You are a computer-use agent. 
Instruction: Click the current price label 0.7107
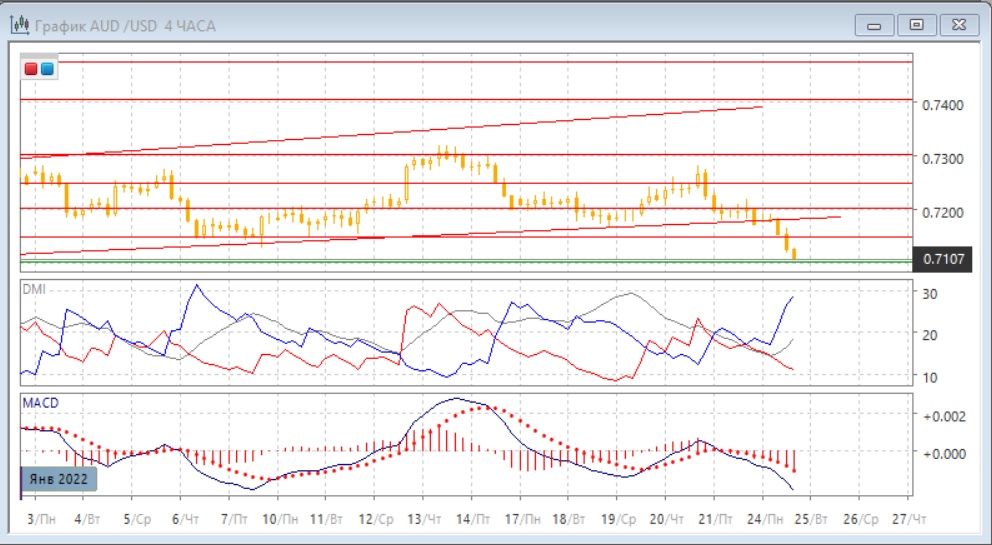pos(944,259)
